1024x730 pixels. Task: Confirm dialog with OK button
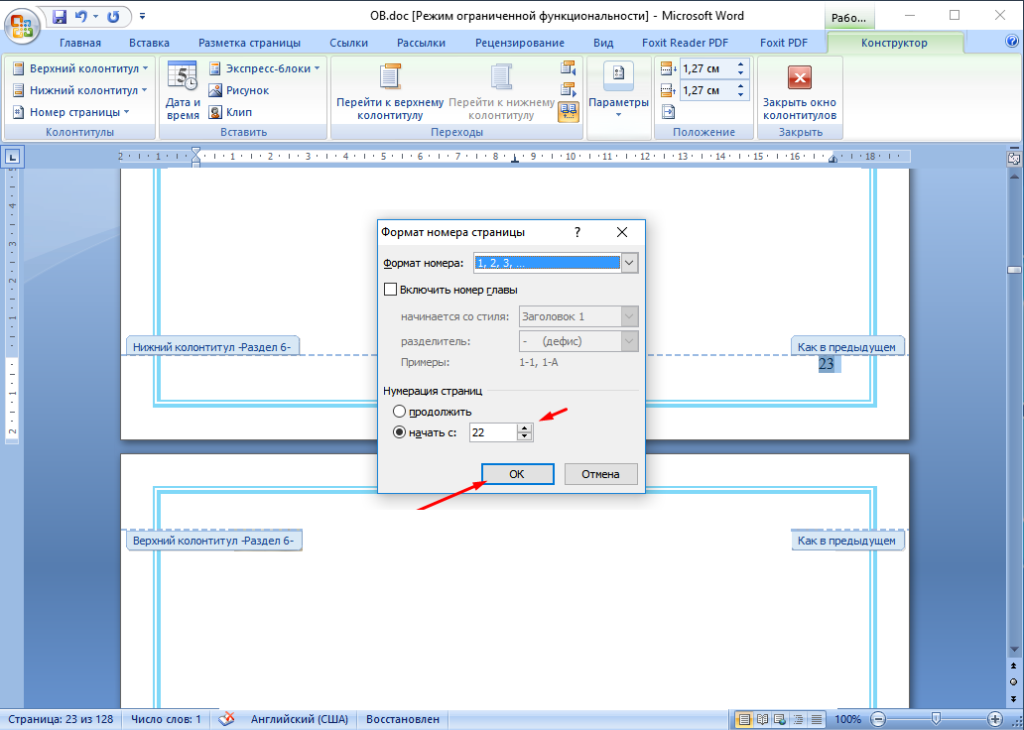tap(517, 474)
